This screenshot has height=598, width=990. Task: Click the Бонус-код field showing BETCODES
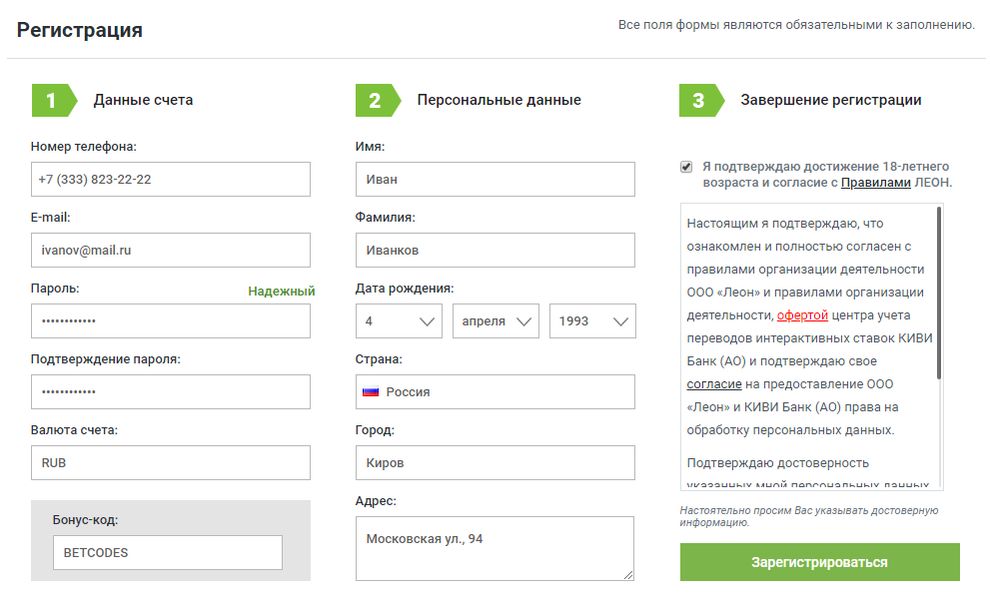(167, 552)
